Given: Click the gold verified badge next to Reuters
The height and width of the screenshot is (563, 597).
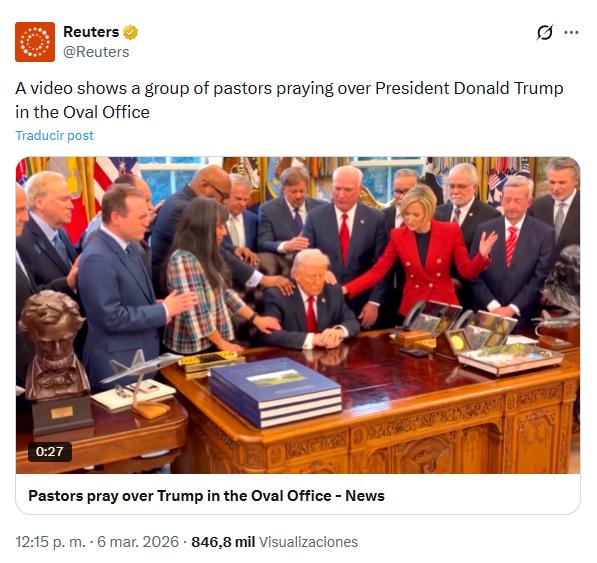Looking at the screenshot, I should pyautogui.click(x=131, y=32).
